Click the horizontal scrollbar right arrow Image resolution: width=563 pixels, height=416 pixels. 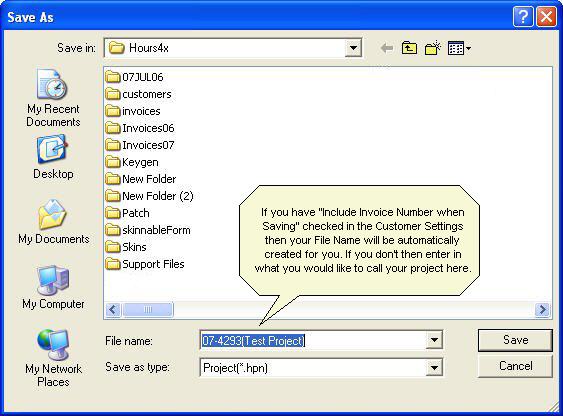pyautogui.click(x=542, y=309)
